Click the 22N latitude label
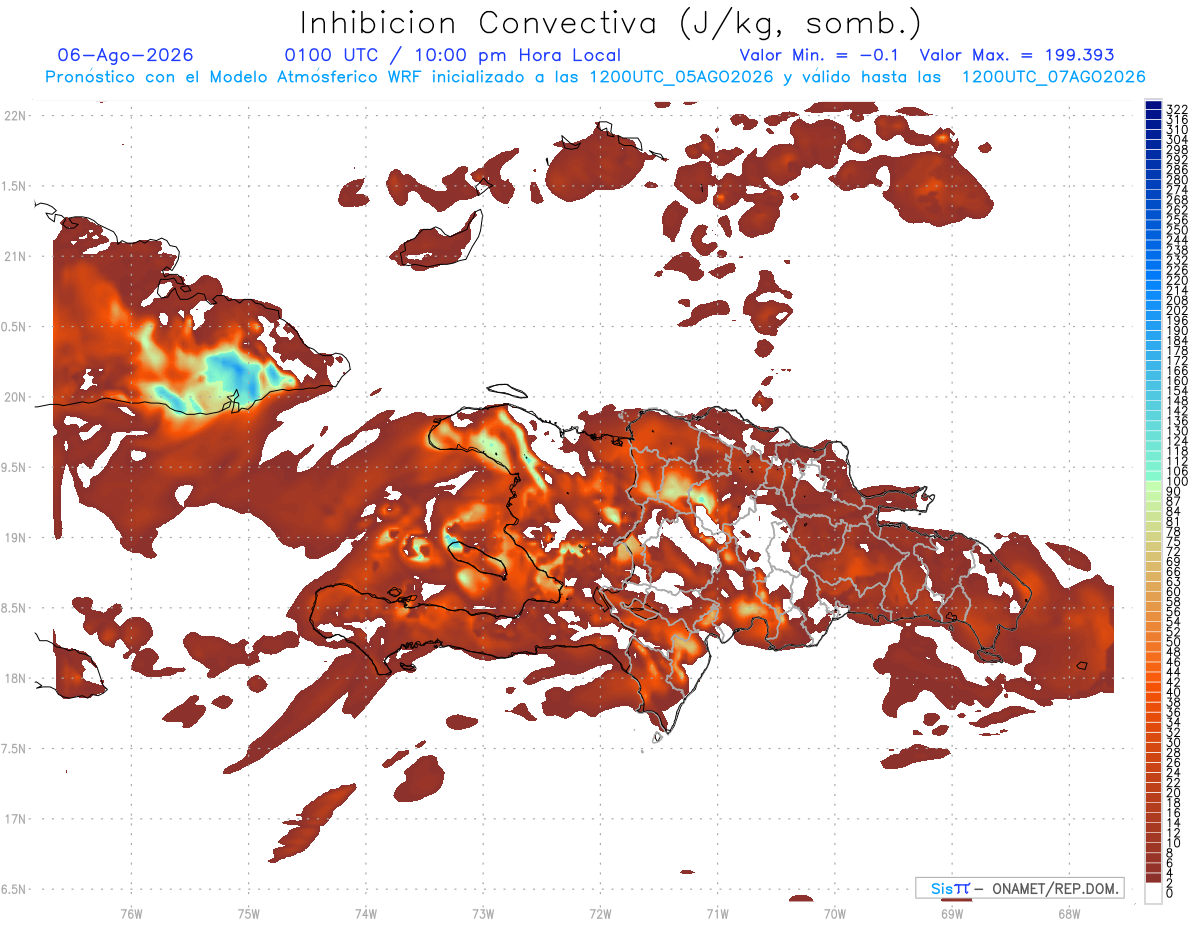The width and height of the screenshot is (1200, 927). (x=14, y=115)
